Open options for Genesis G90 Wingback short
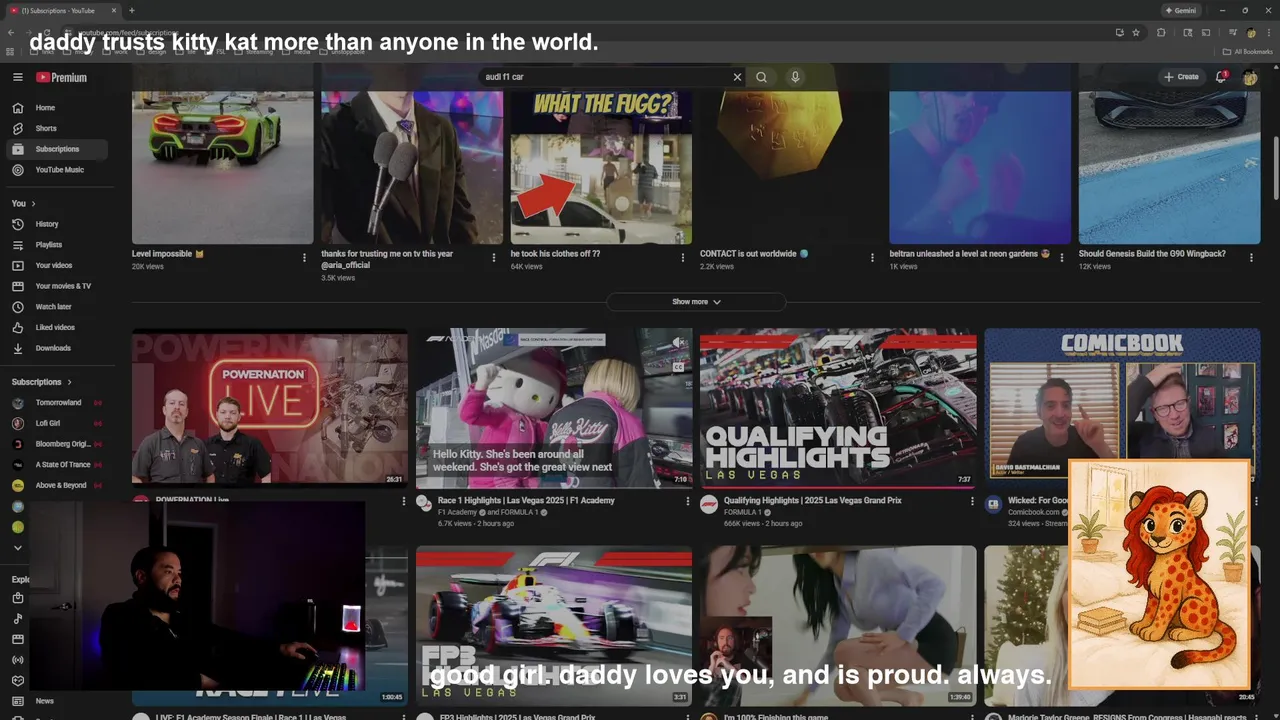 pos(1251,257)
